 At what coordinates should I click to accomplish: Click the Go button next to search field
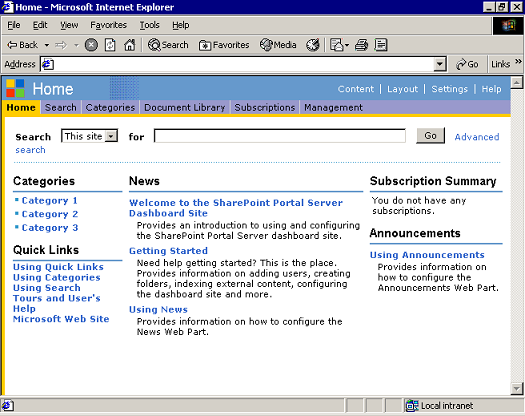(430, 136)
